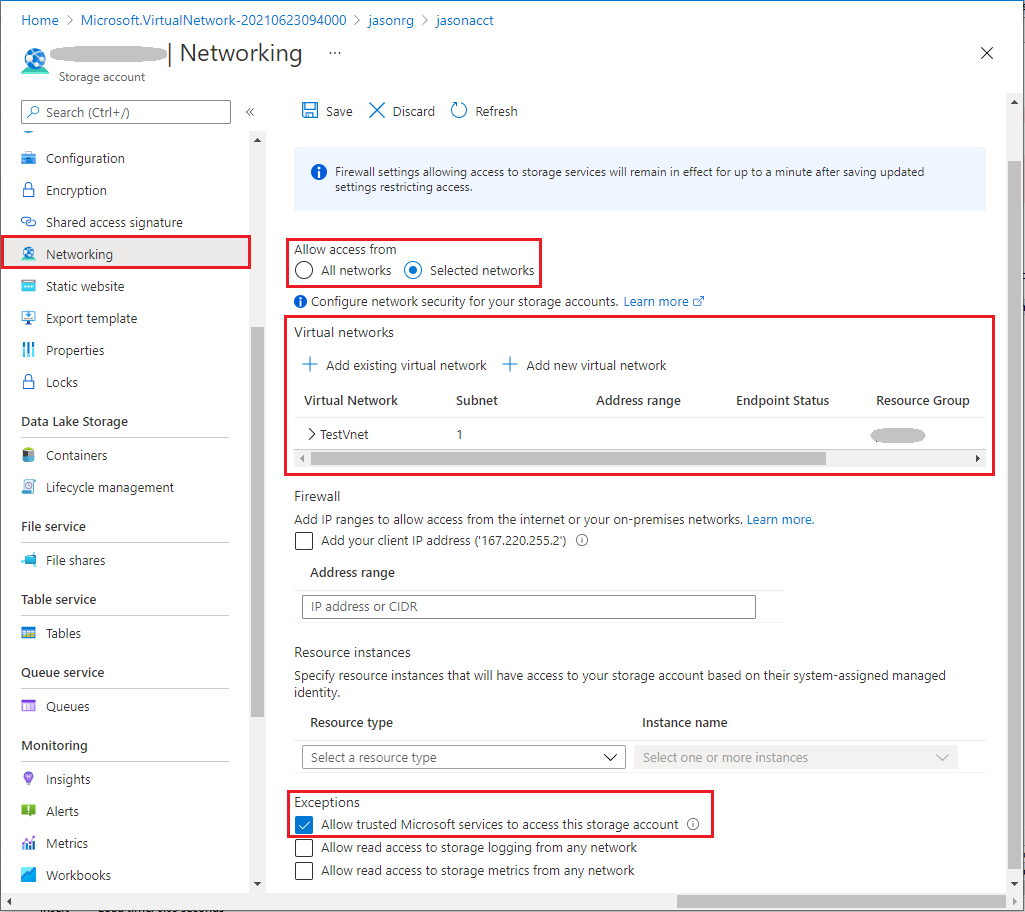Screen dimensions: 1025x912
Task: Close the Networking blade with X
Action: point(987,53)
